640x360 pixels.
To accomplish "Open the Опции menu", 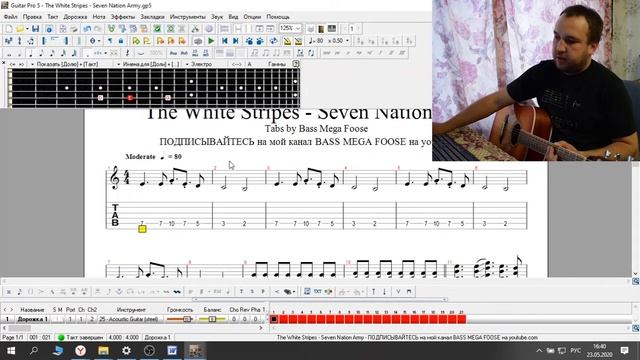I will pos(252,17).
